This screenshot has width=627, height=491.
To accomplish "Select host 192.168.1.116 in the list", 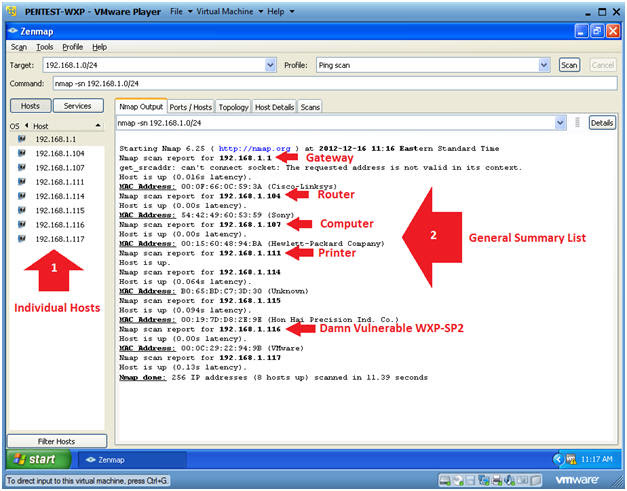I will point(60,225).
